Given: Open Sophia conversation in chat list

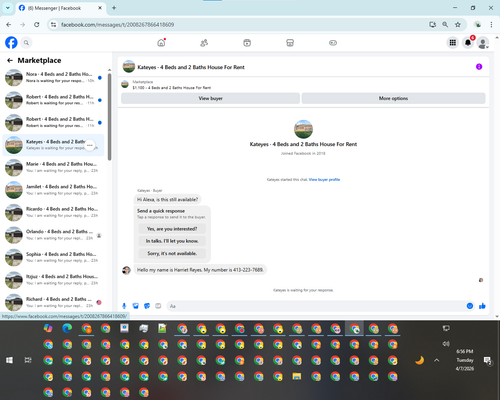Looking at the screenshot, I should (x=53, y=257).
